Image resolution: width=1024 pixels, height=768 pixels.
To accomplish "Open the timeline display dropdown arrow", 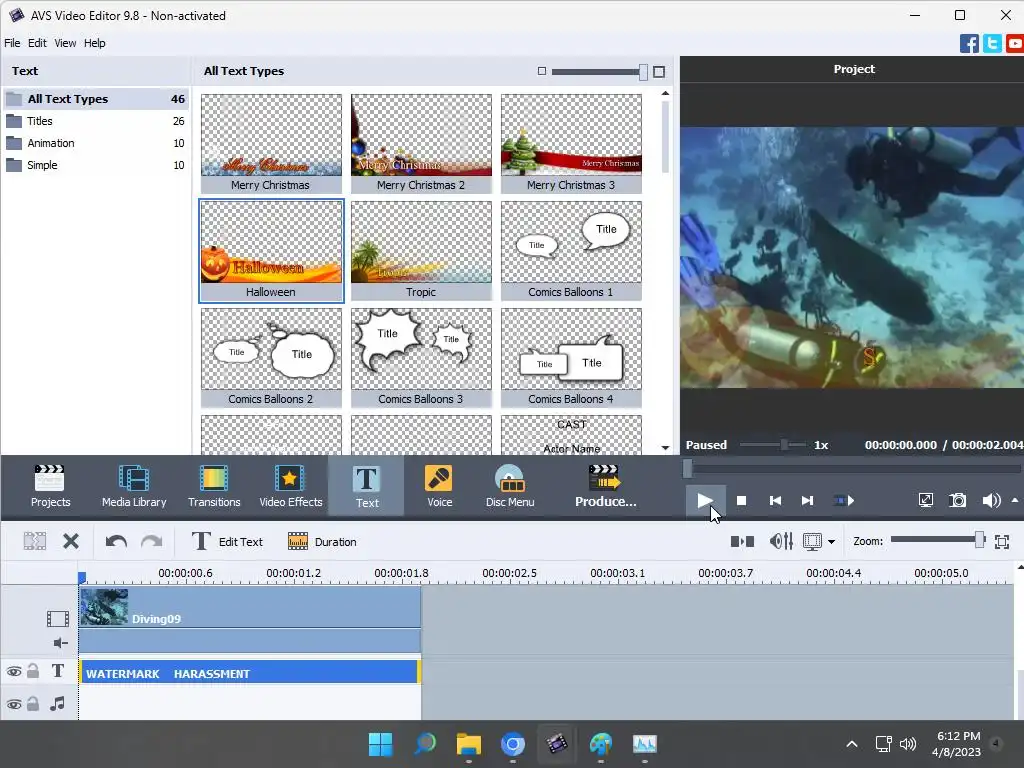I will coord(831,541).
